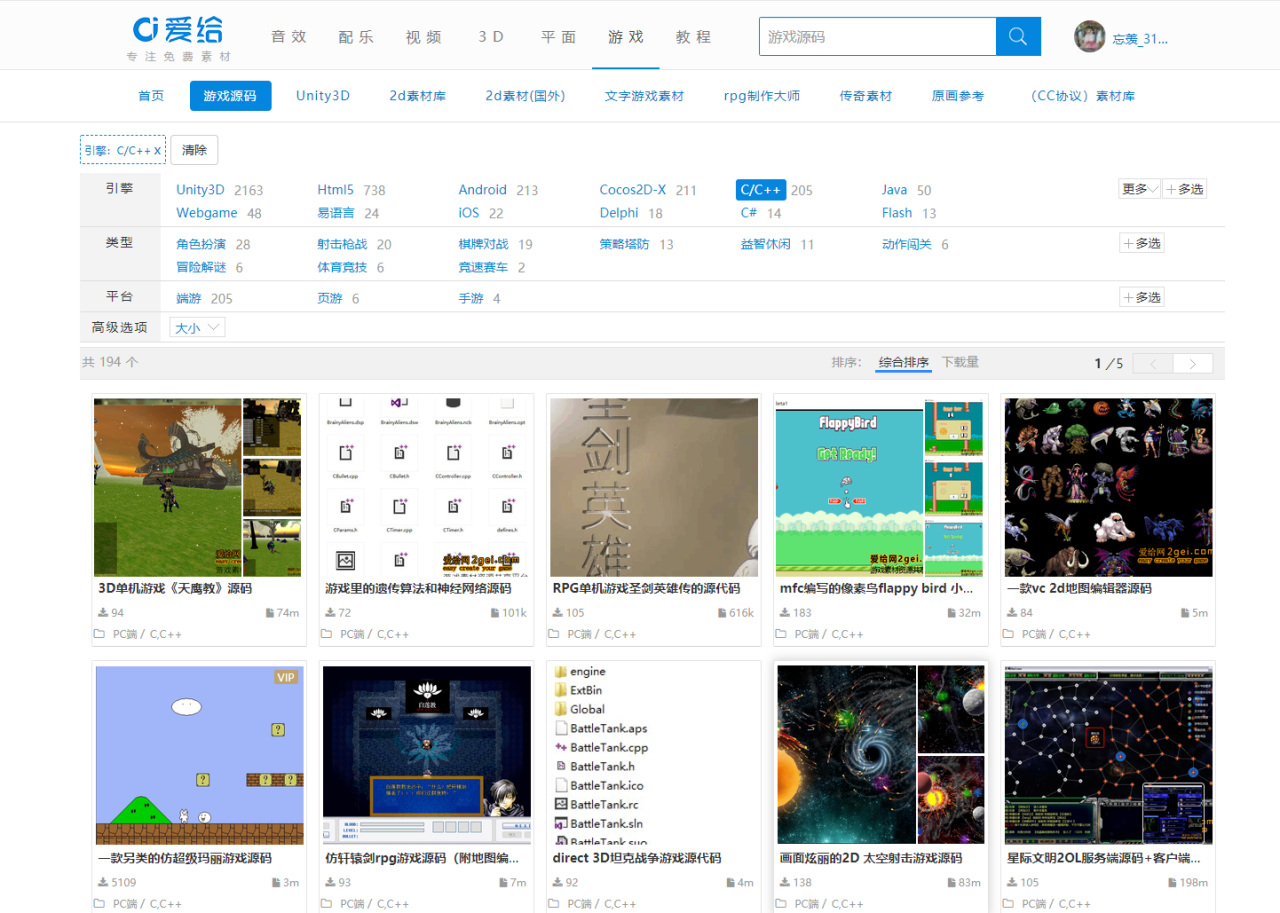Open the Aigei site logo

178,38
